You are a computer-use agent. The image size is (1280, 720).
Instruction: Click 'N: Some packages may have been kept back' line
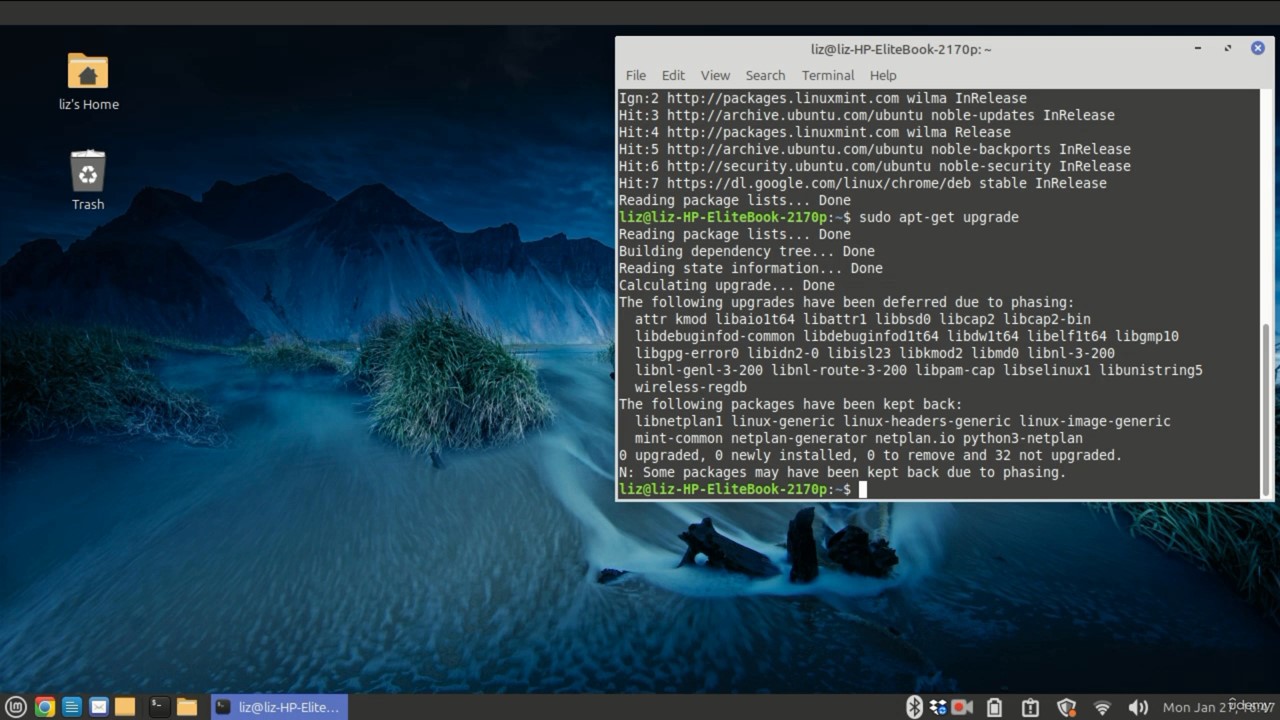pyautogui.click(x=843, y=472)
